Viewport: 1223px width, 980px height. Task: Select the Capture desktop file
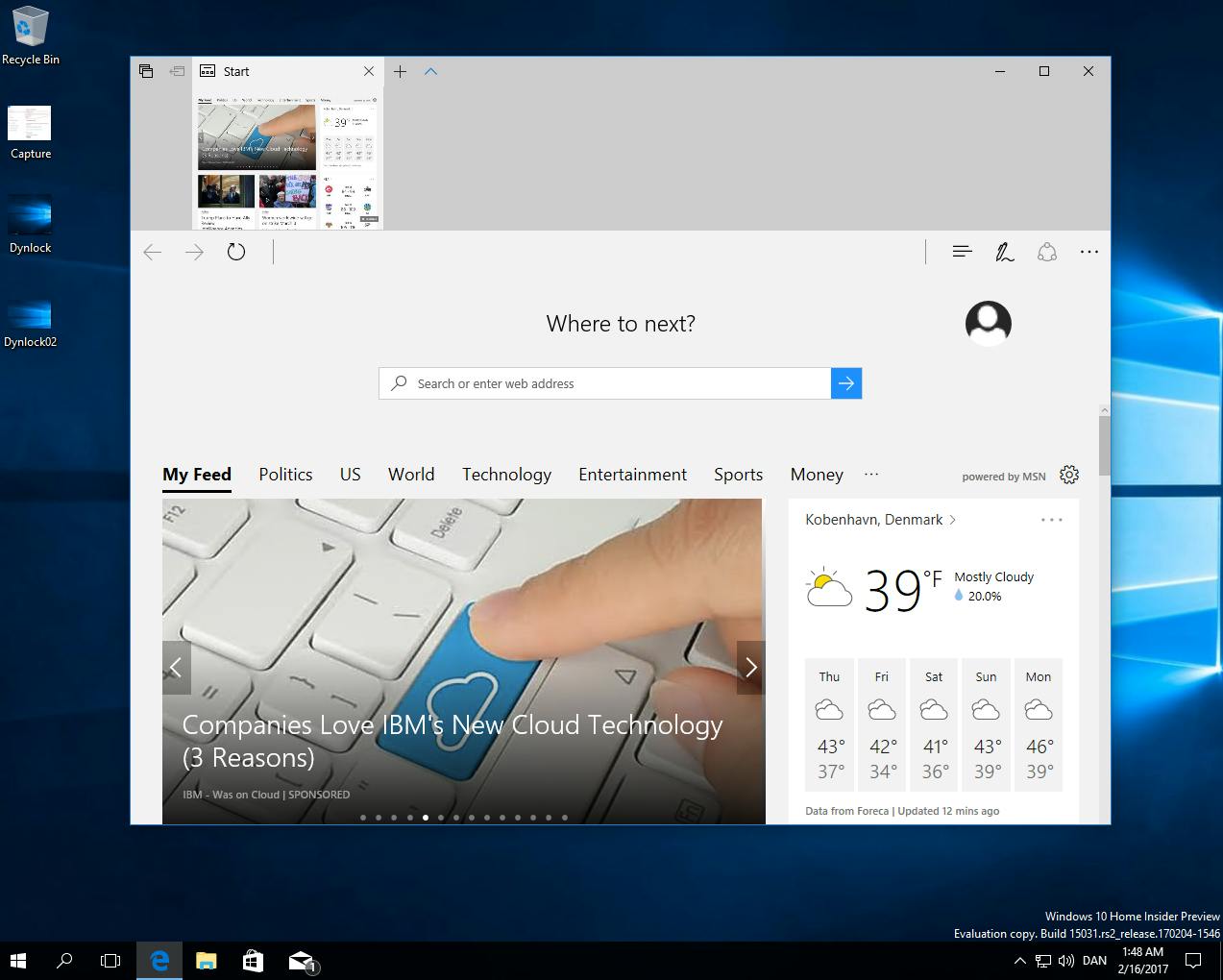click(x=31, y=133)
